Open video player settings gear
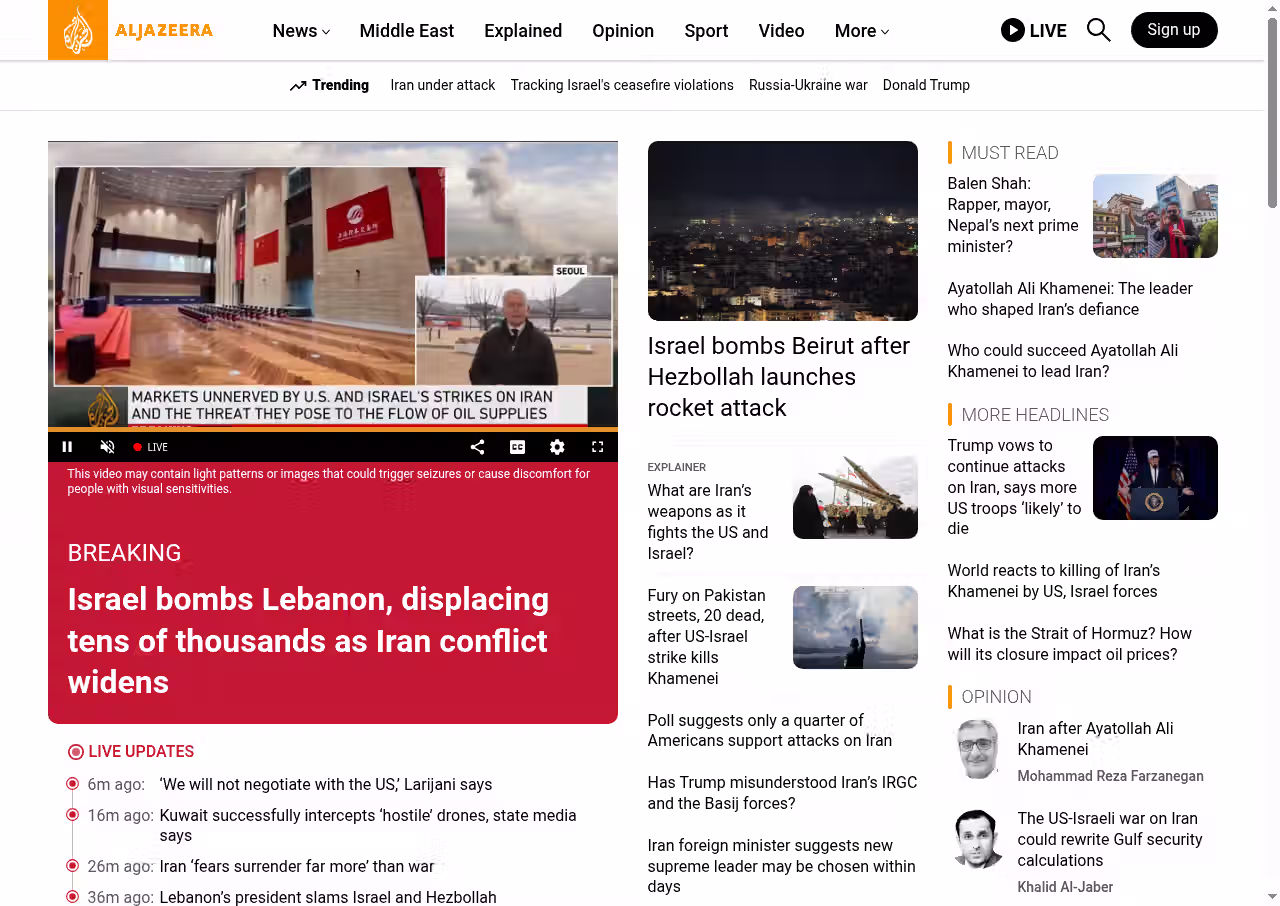Screen dimensions: 1280x906 (557, 447)
